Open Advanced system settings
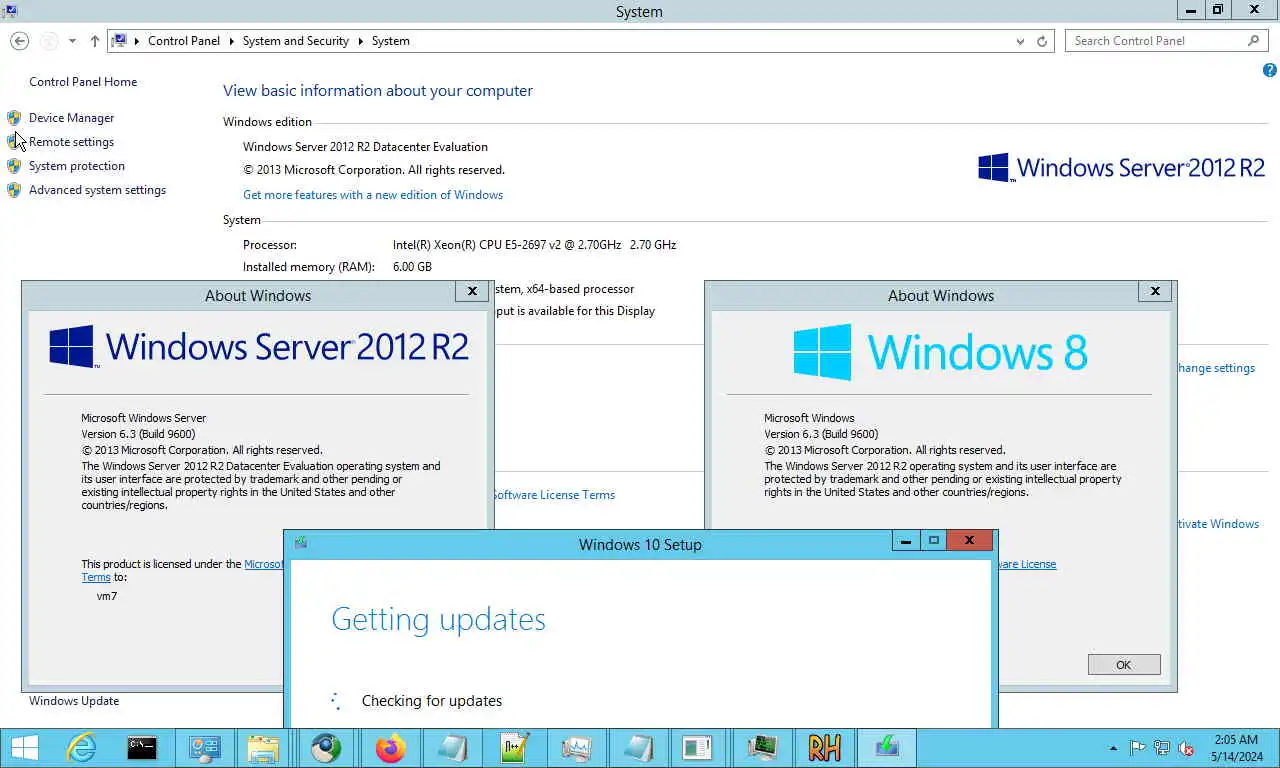The image size is (1280, 768). click(97, 190)
